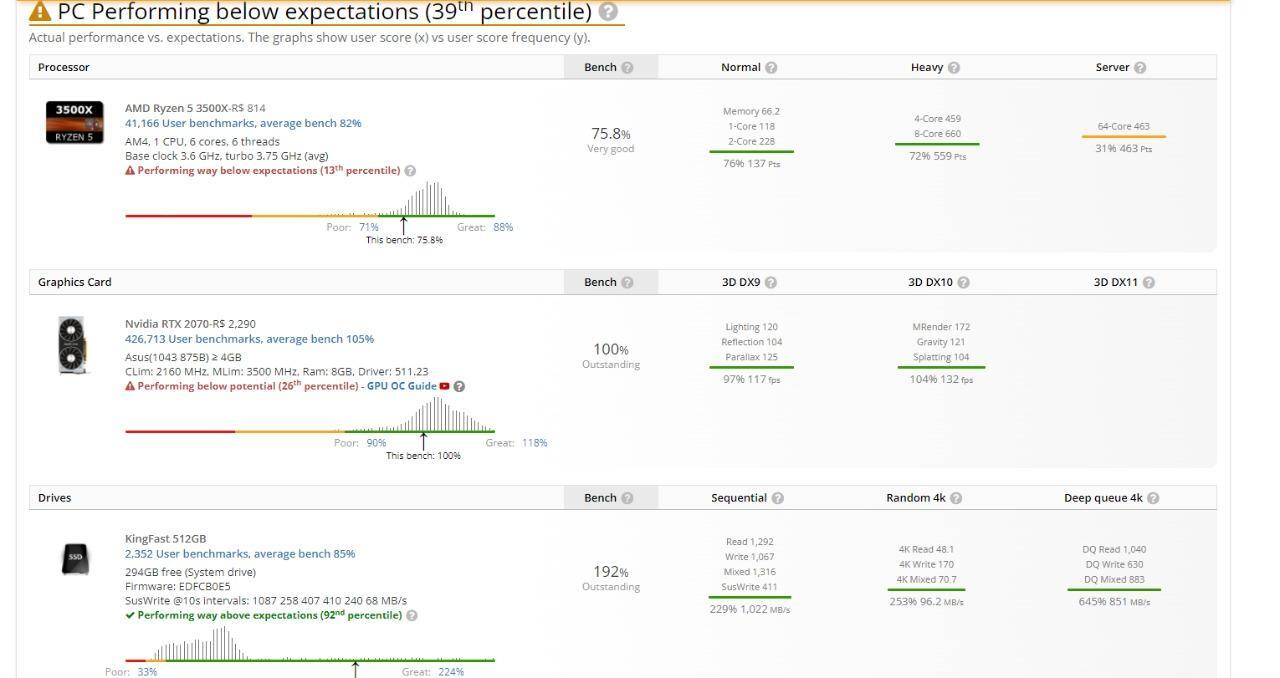
Task: Click the Splatting 104 value
Action: pos(941,358)
